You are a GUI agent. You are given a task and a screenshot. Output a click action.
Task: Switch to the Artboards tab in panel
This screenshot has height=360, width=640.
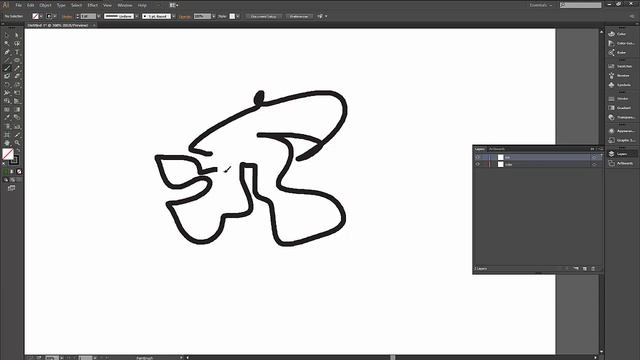(497, 149)
